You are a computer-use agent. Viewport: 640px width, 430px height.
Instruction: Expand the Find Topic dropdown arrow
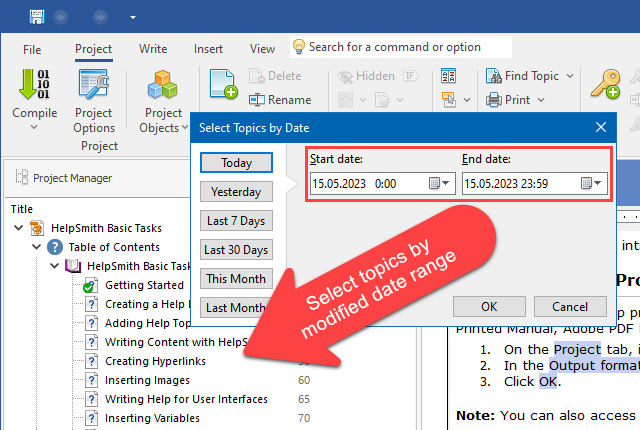pos(570,76)
